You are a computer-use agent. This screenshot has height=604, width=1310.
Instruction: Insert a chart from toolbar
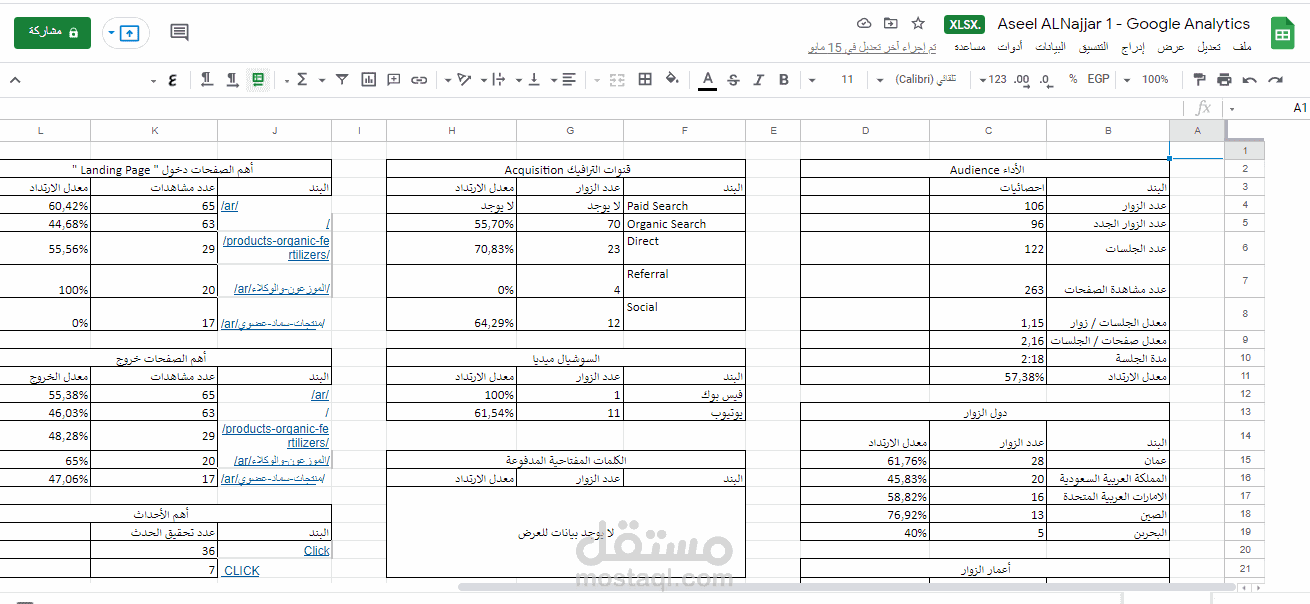(x=368, y=79)
